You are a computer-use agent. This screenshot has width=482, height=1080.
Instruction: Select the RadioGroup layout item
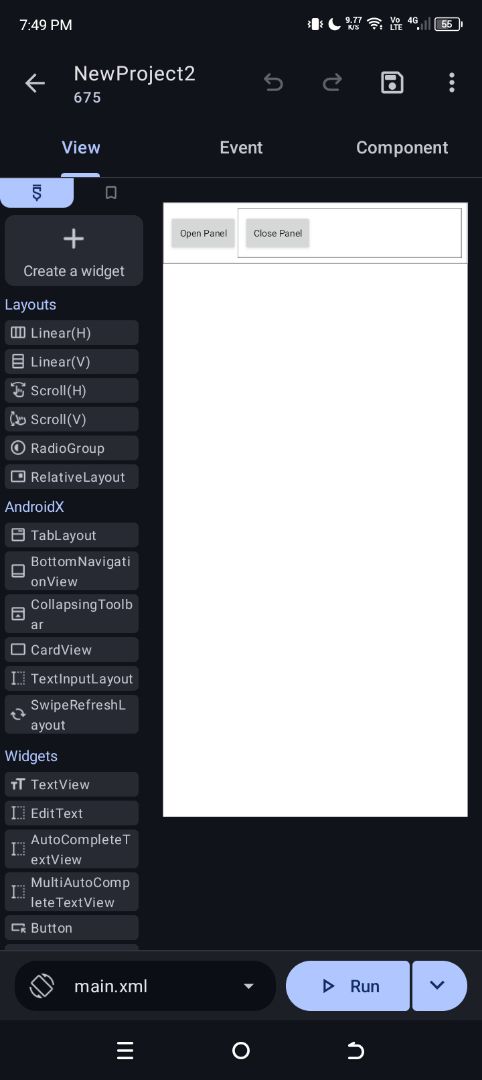click(72, 448)
